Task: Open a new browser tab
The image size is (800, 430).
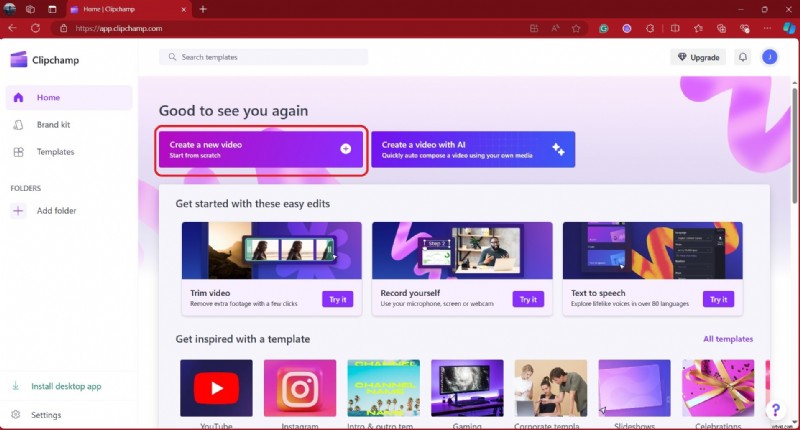Action: [203, 9]
